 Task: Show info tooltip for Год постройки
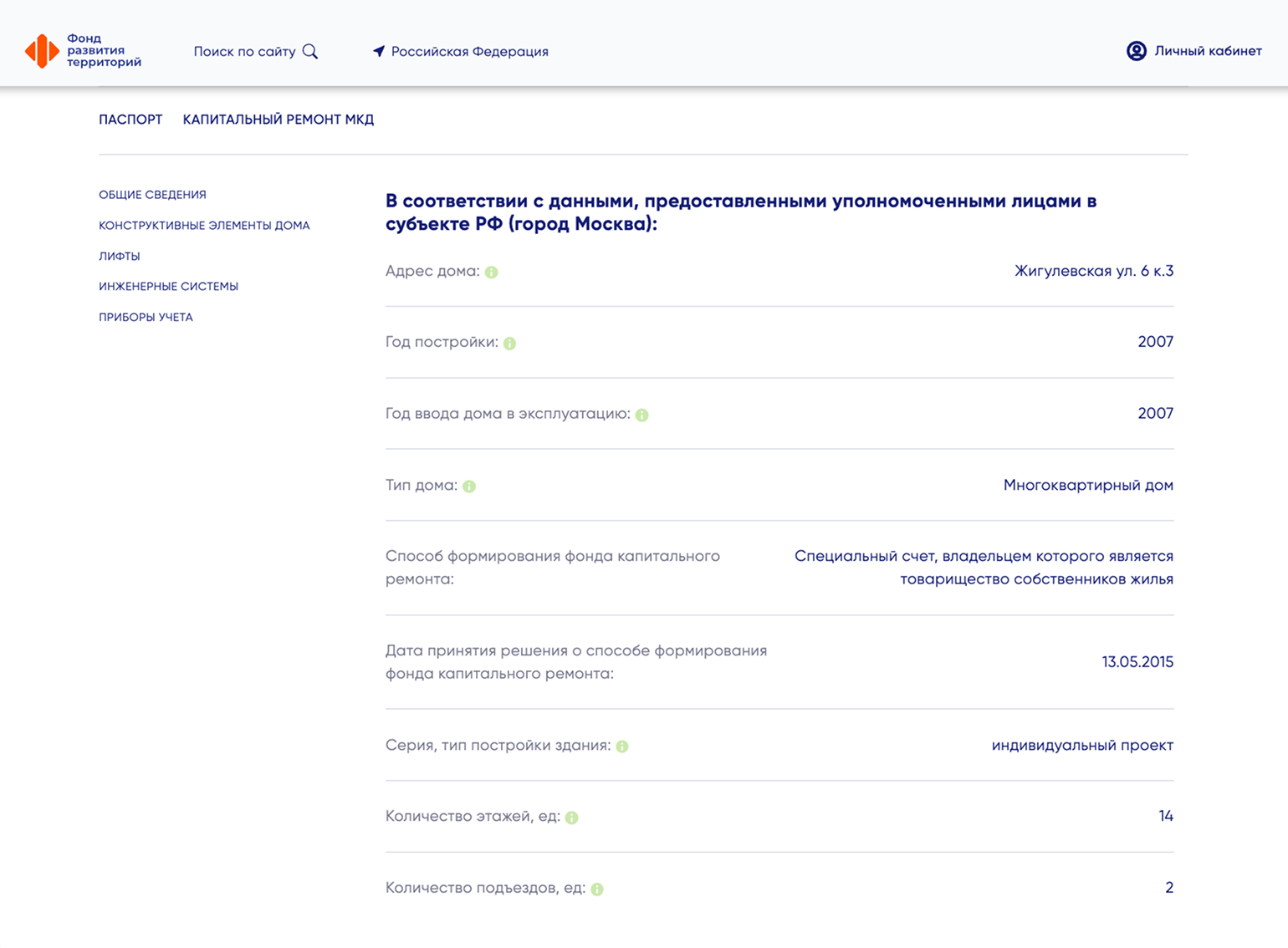(511, 343)
